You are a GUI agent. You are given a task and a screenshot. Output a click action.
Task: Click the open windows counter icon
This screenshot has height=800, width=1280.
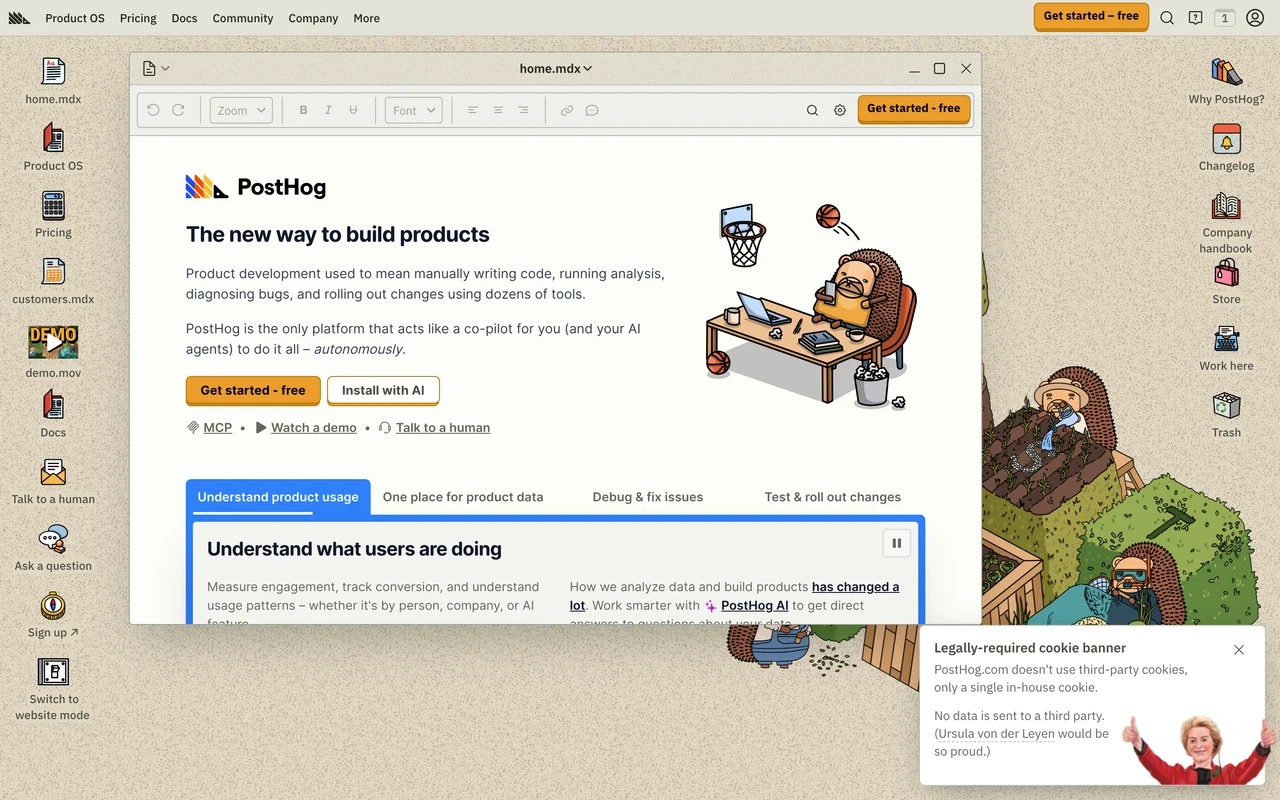click(1224, 18)
